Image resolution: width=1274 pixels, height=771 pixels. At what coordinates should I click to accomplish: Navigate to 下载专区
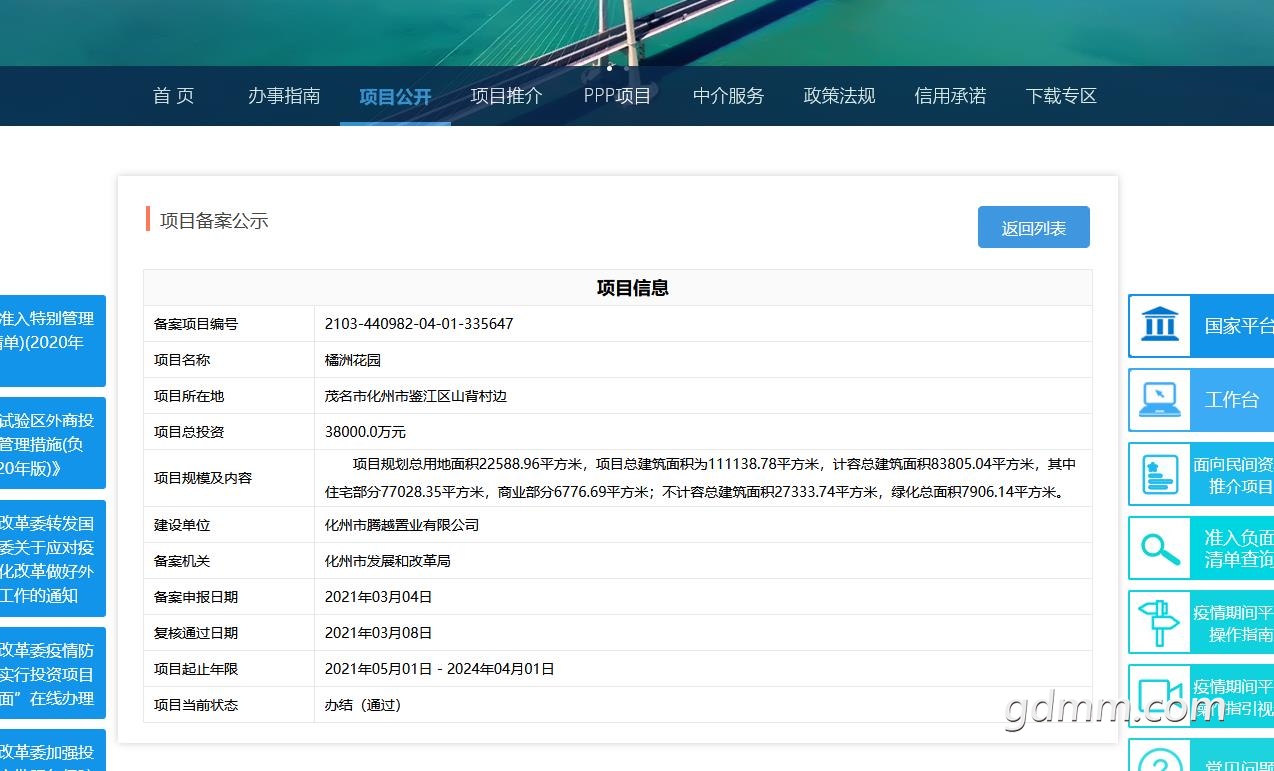pyautogui.click(x=1061, y=96)
